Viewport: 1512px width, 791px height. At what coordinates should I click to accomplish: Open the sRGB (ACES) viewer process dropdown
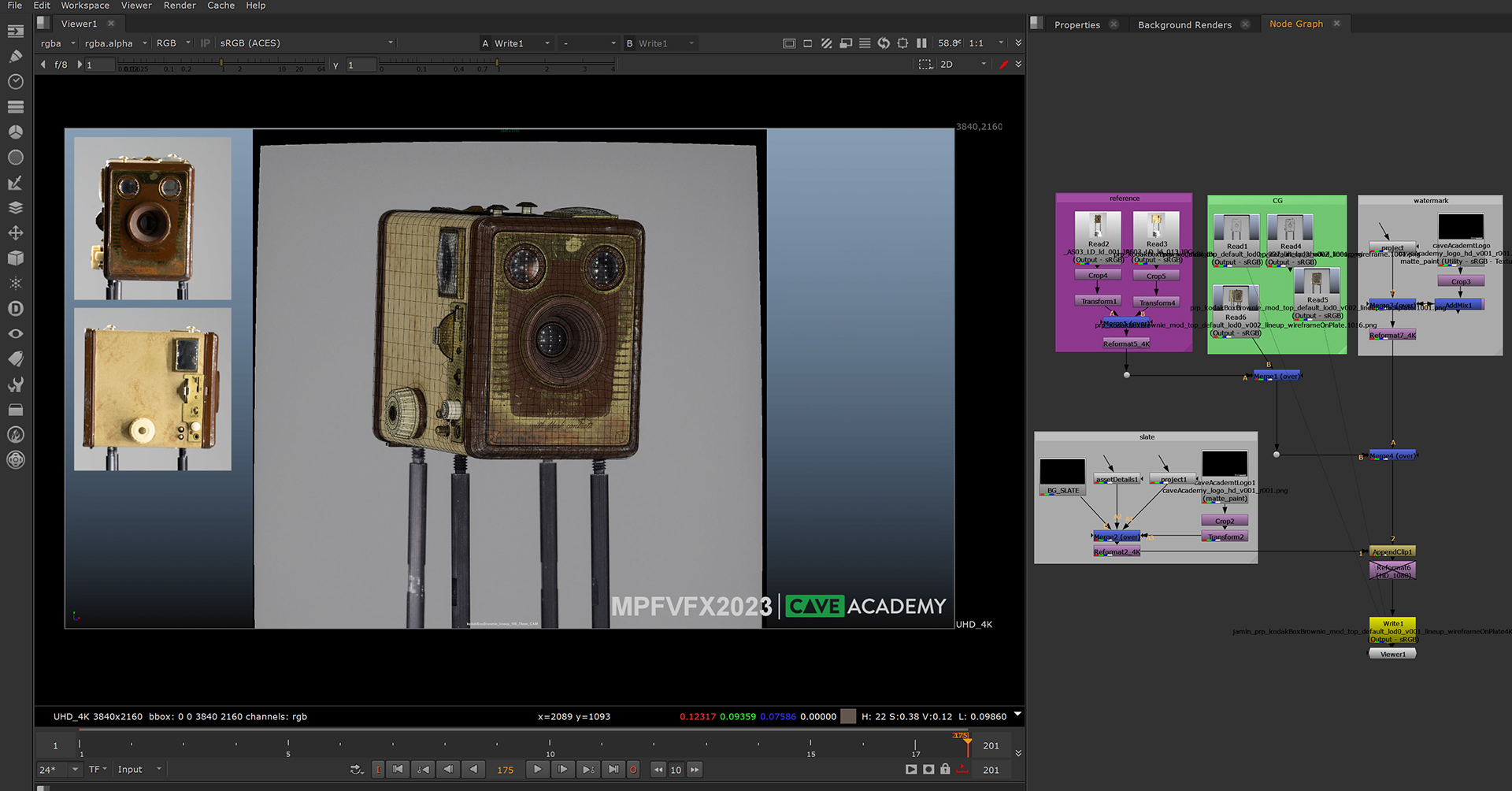coord(306,43)
